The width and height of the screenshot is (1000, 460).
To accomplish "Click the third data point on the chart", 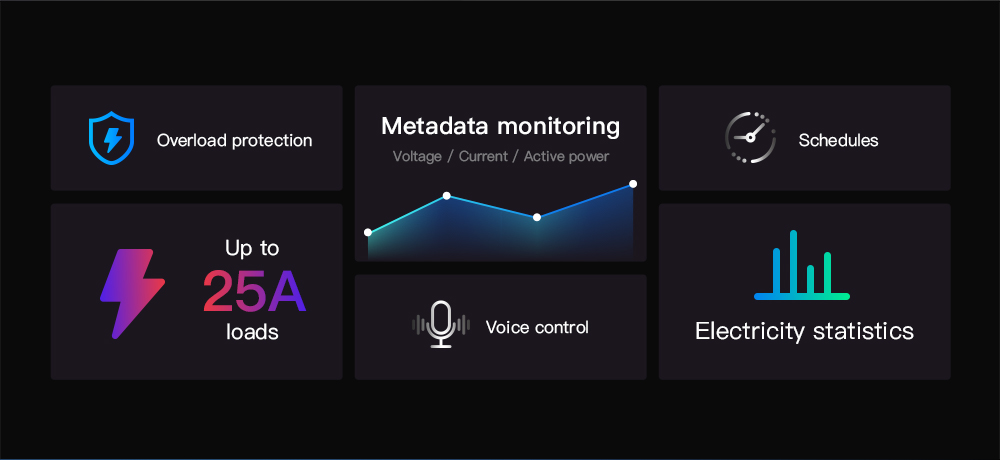I will 537,217.
